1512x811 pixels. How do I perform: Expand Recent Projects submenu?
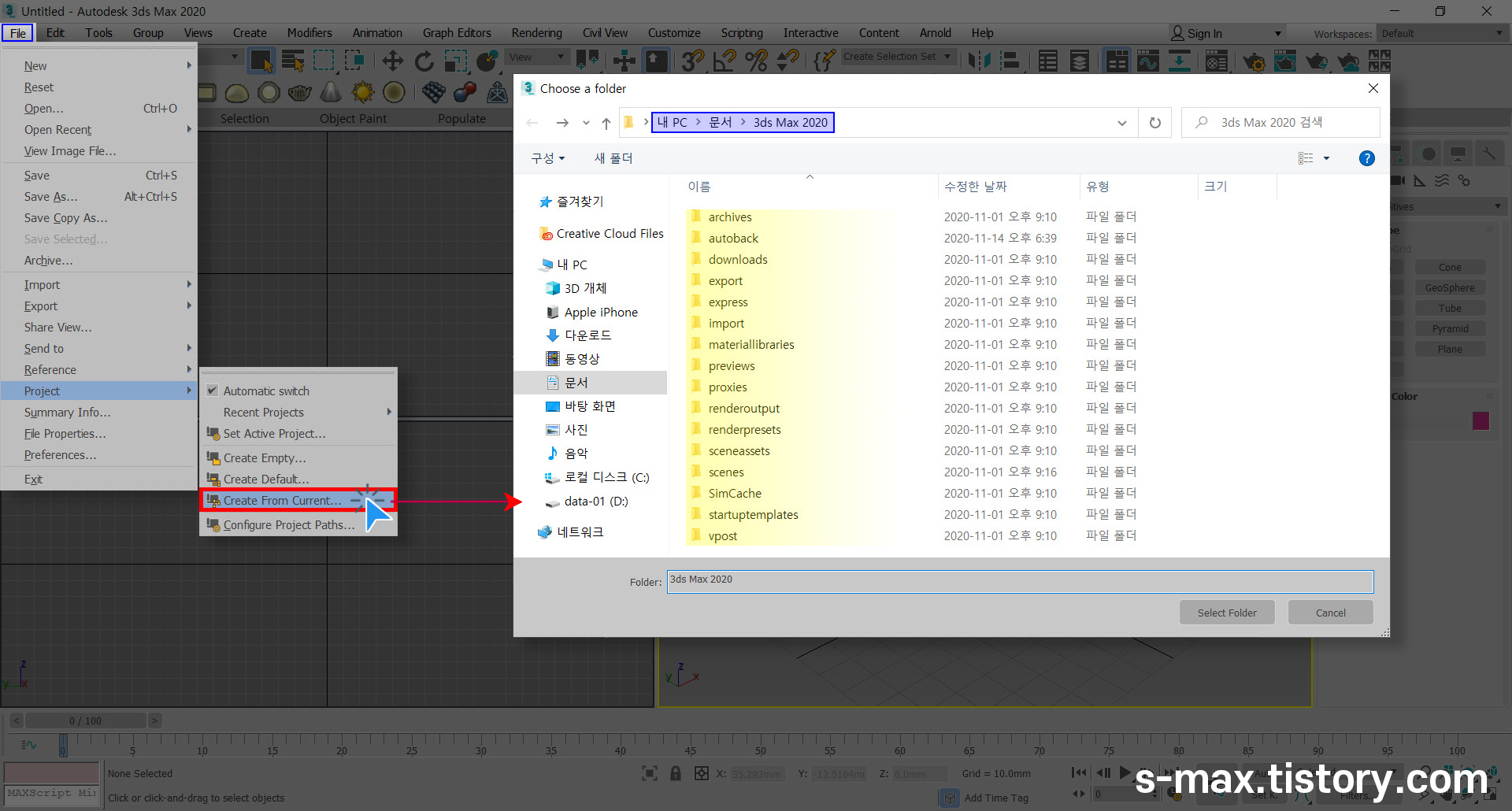pos(298,412)
